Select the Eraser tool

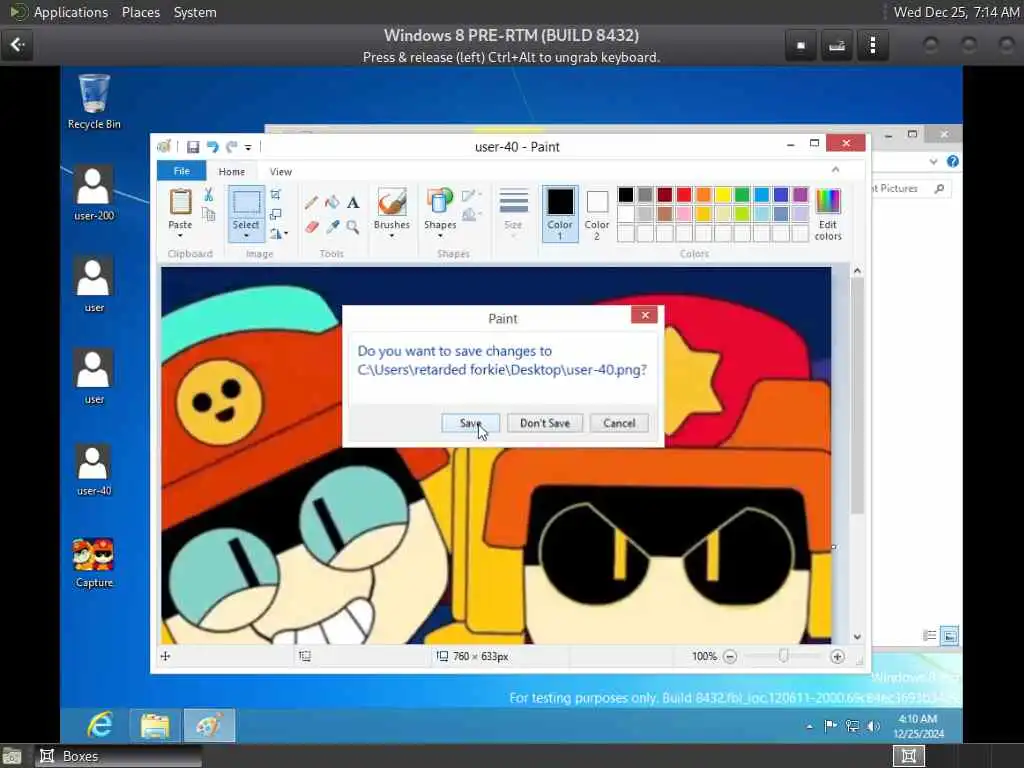click(311, 227)
